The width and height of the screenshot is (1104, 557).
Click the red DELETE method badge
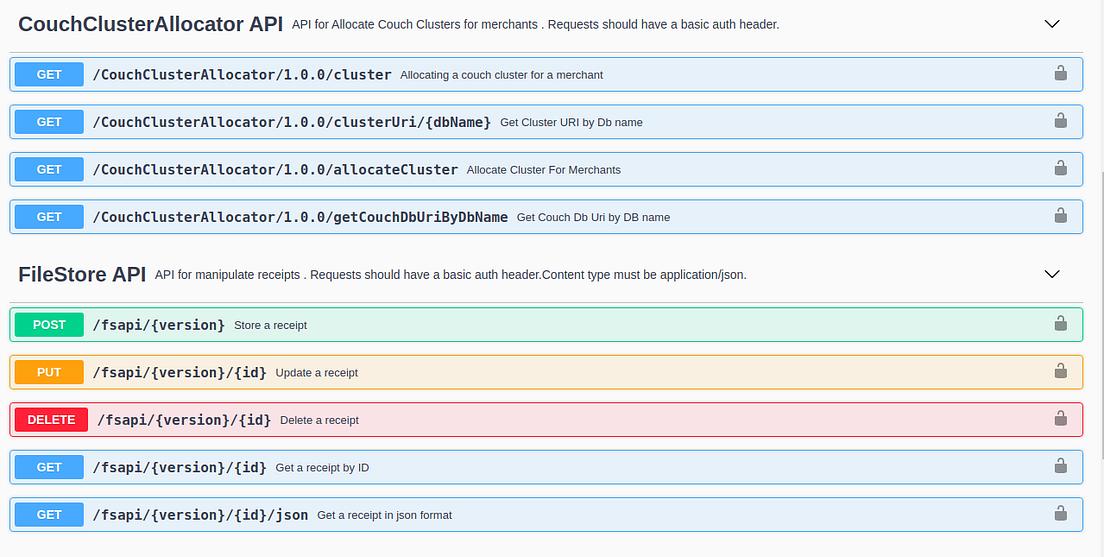point(51,420)
